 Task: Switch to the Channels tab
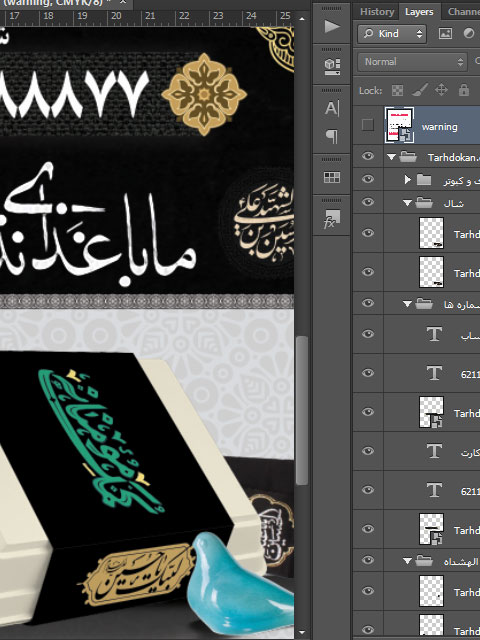pyautogui.click(x=463, y=12)
